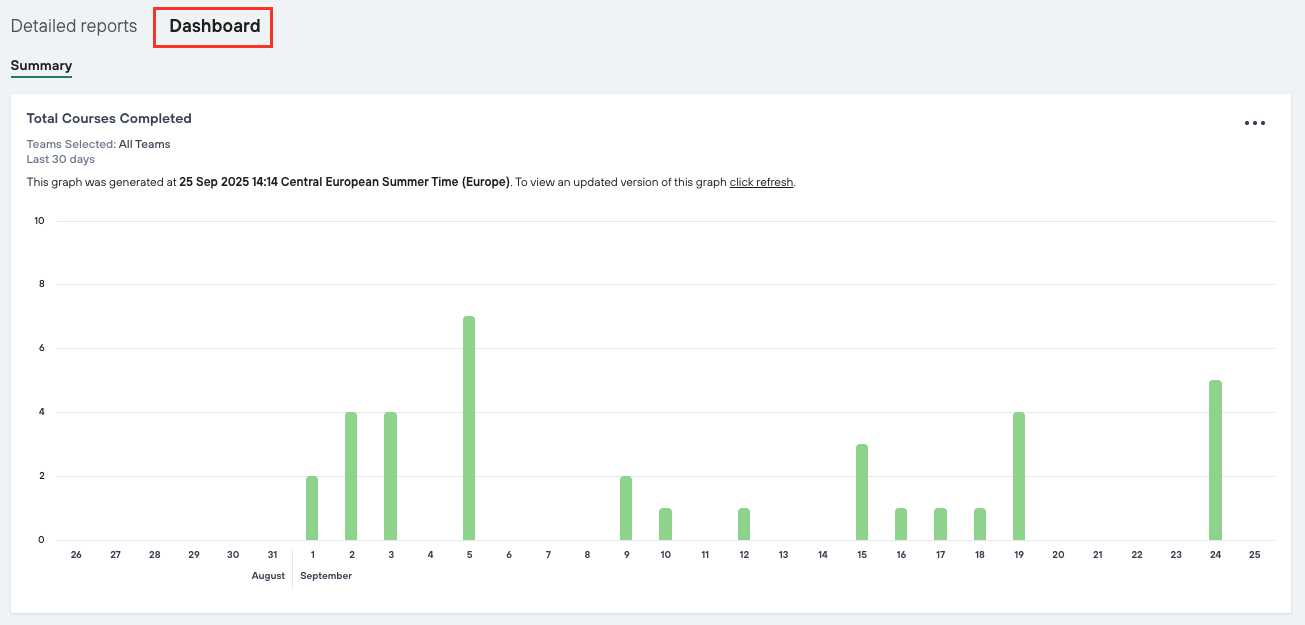Click the 'click refresh' link
Image resolution: width=1305 pixels, height=625 pixels.
point(761,182)
